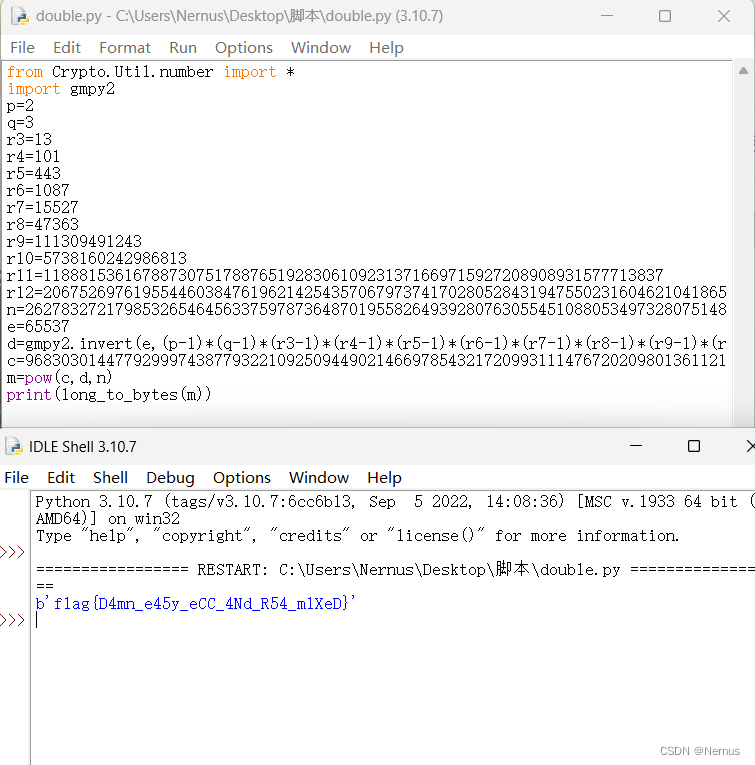Click the Python icon in IDLE Shell title bar
Image resolution: width=755 pixels, height=765 pixels.
coord(14,446)
